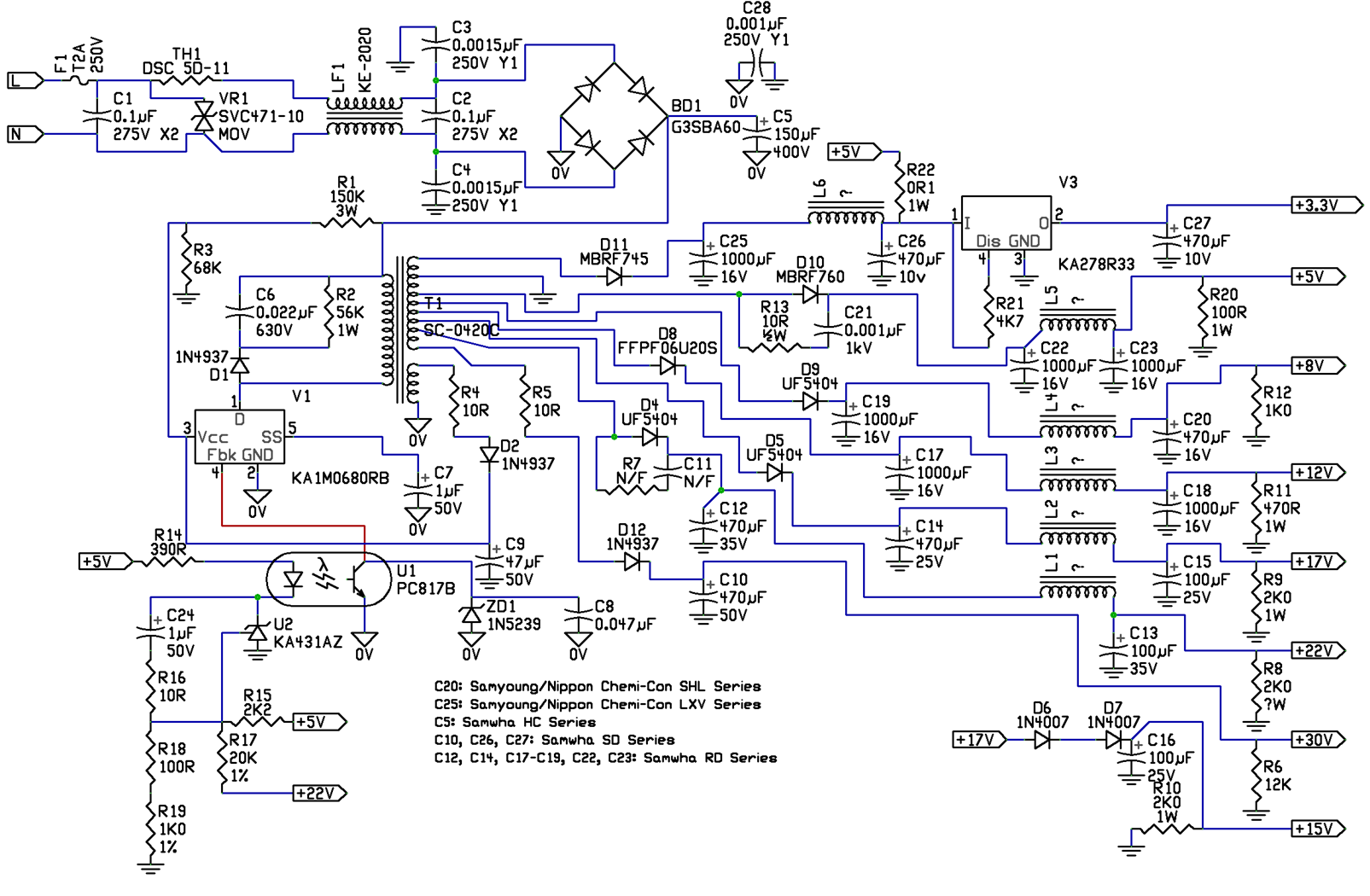Image resolution: width=1370 pixels, height=896 pixels.
Task: Click the KA1M0680RB controller IC block
Action: coord(239,437)
